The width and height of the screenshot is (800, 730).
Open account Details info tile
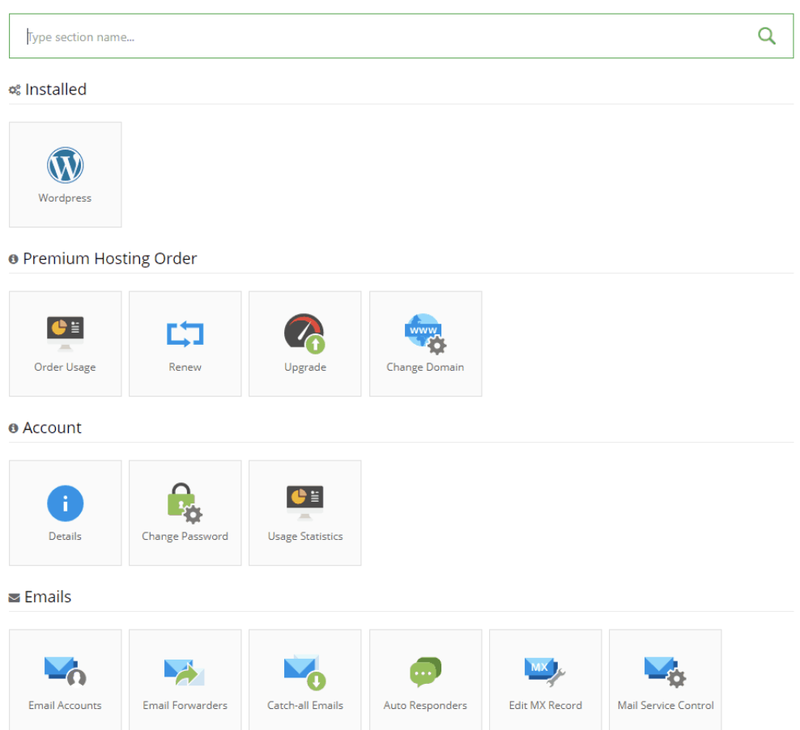click(x=65, y=513)
